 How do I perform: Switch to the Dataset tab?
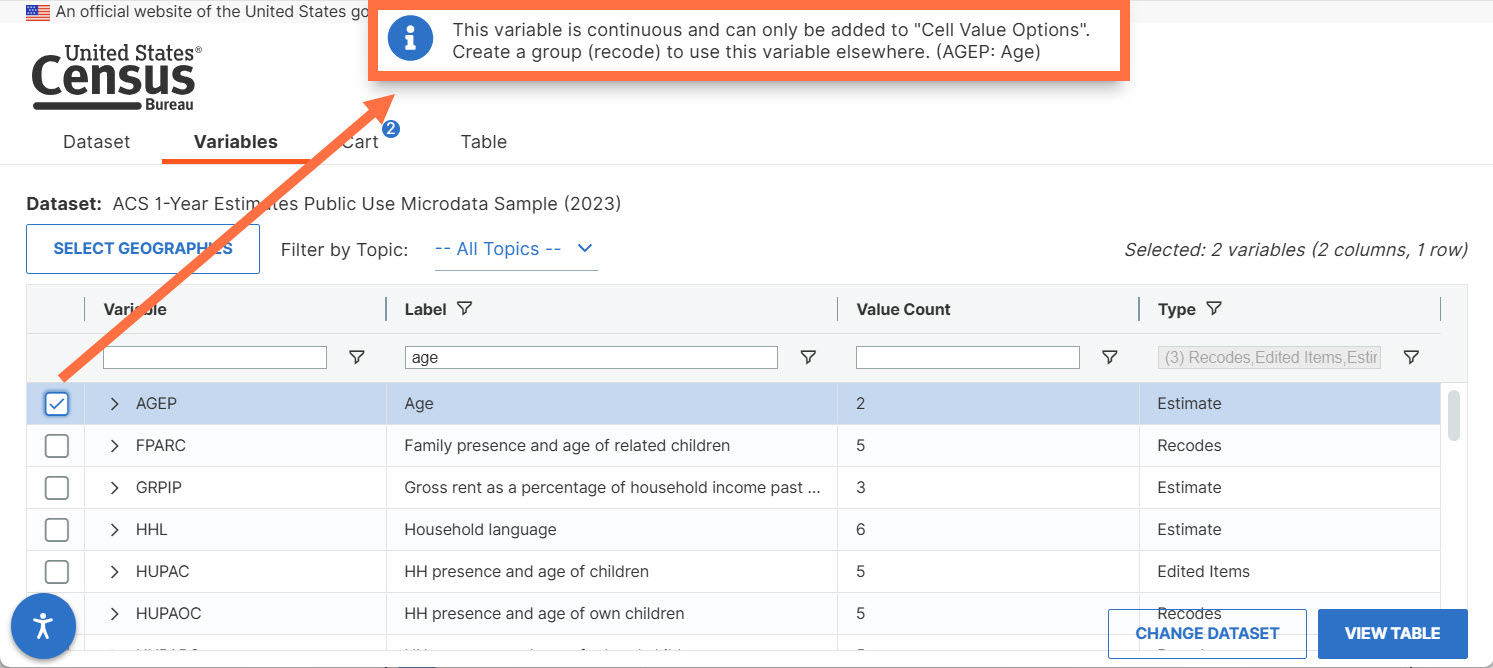[97, 142]
